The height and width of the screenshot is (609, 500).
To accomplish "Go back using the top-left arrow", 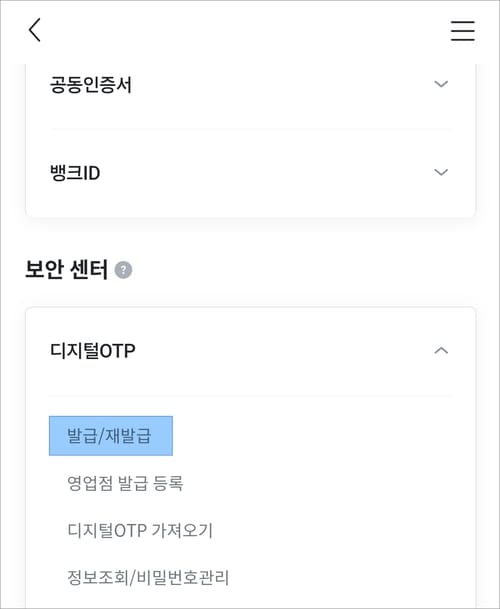I will pos(35,30).
